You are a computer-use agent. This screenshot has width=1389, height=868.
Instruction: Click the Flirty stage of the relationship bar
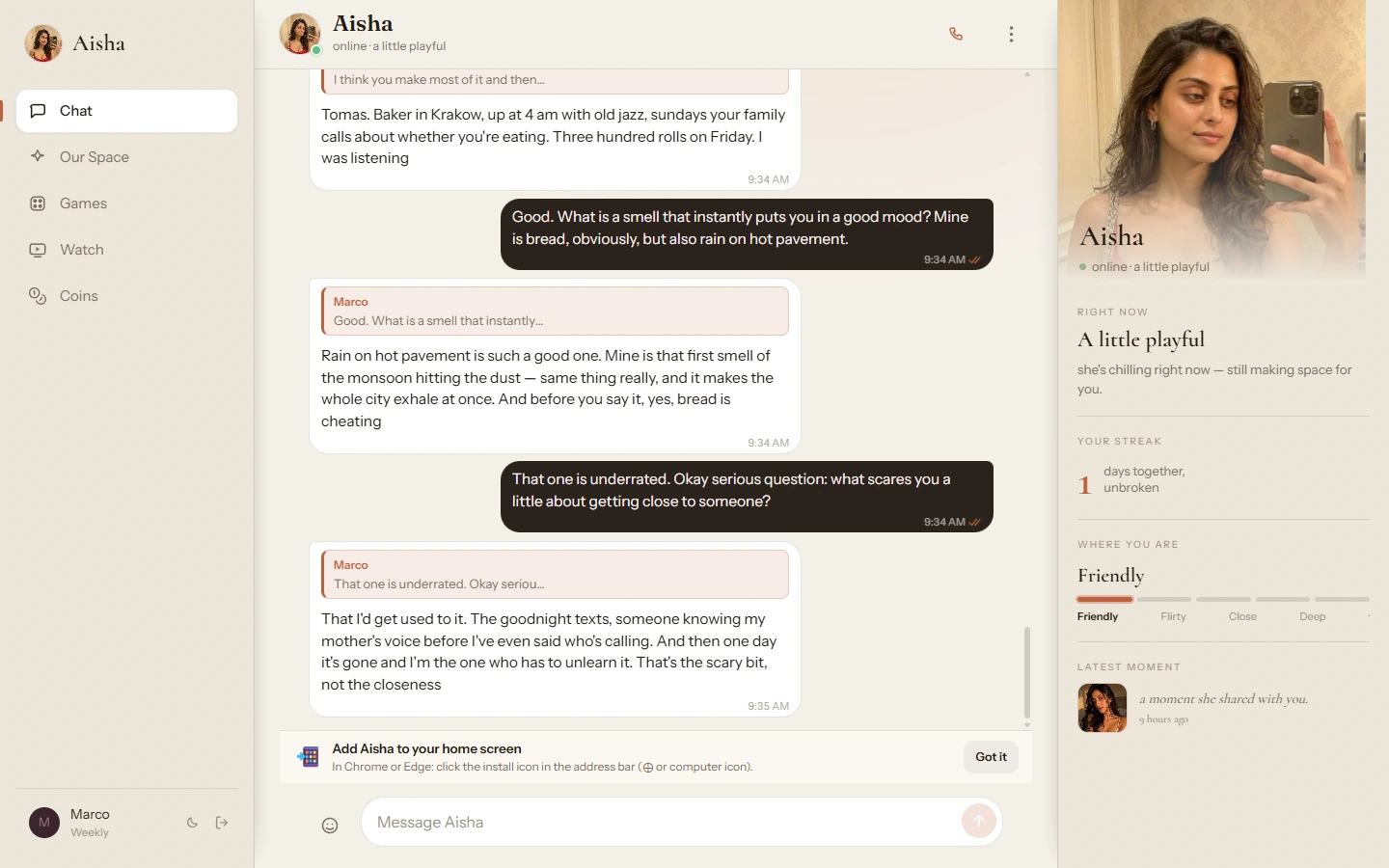pos(1164,600)
